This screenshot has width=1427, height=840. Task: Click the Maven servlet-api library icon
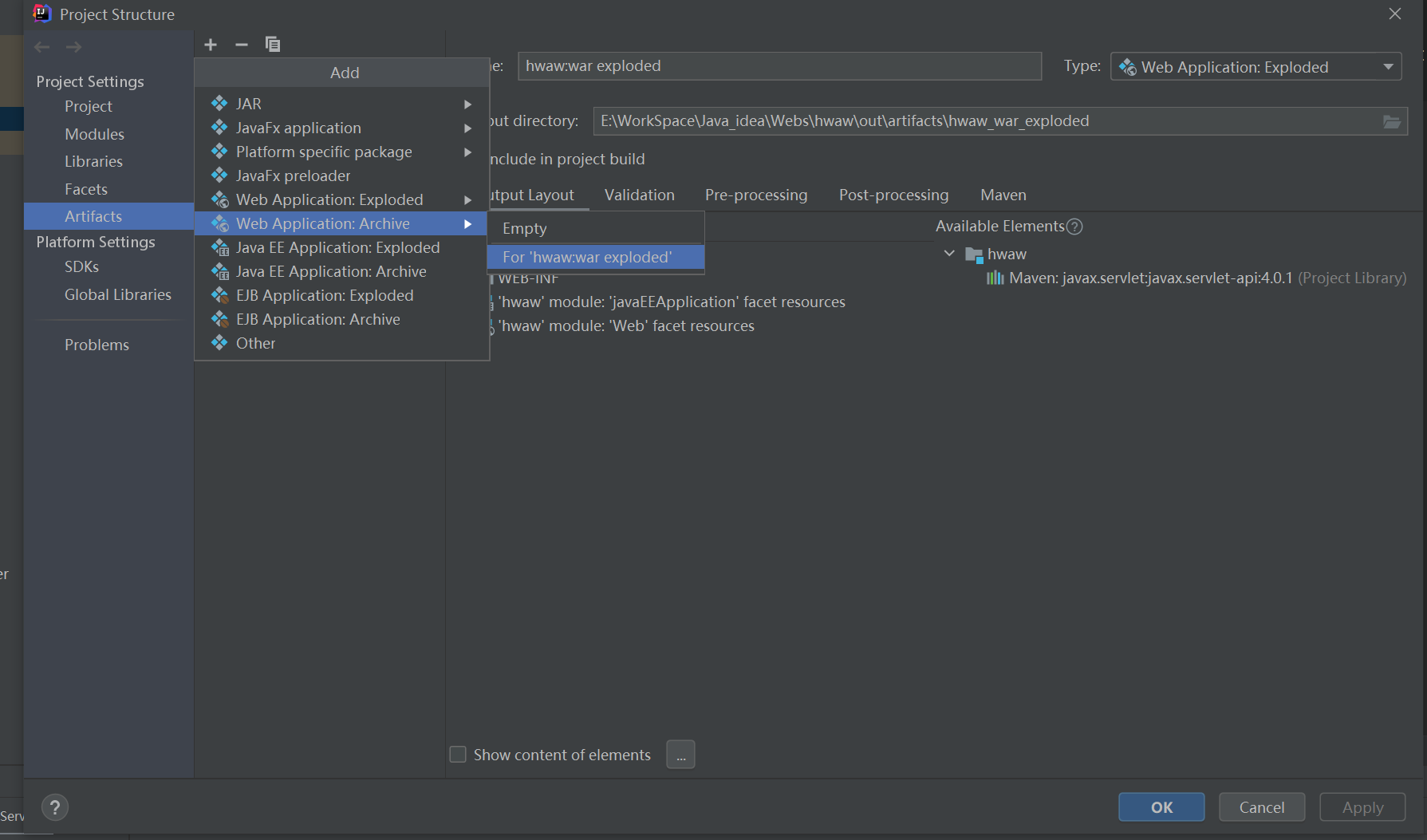click(995, 278)
